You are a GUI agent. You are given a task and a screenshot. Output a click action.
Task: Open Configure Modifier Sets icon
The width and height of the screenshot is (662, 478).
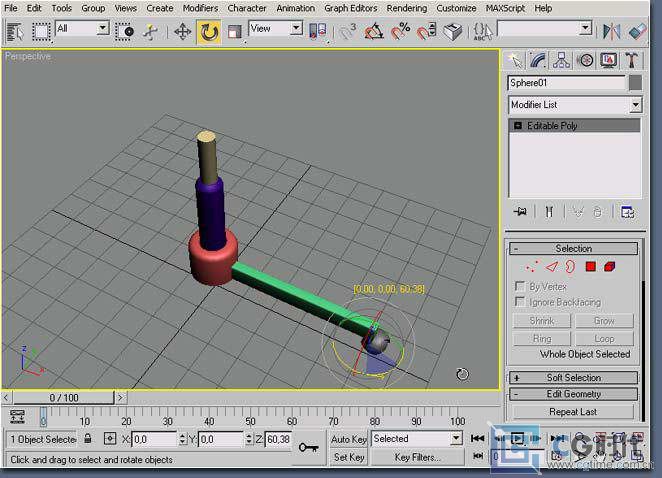click(628, 212)
